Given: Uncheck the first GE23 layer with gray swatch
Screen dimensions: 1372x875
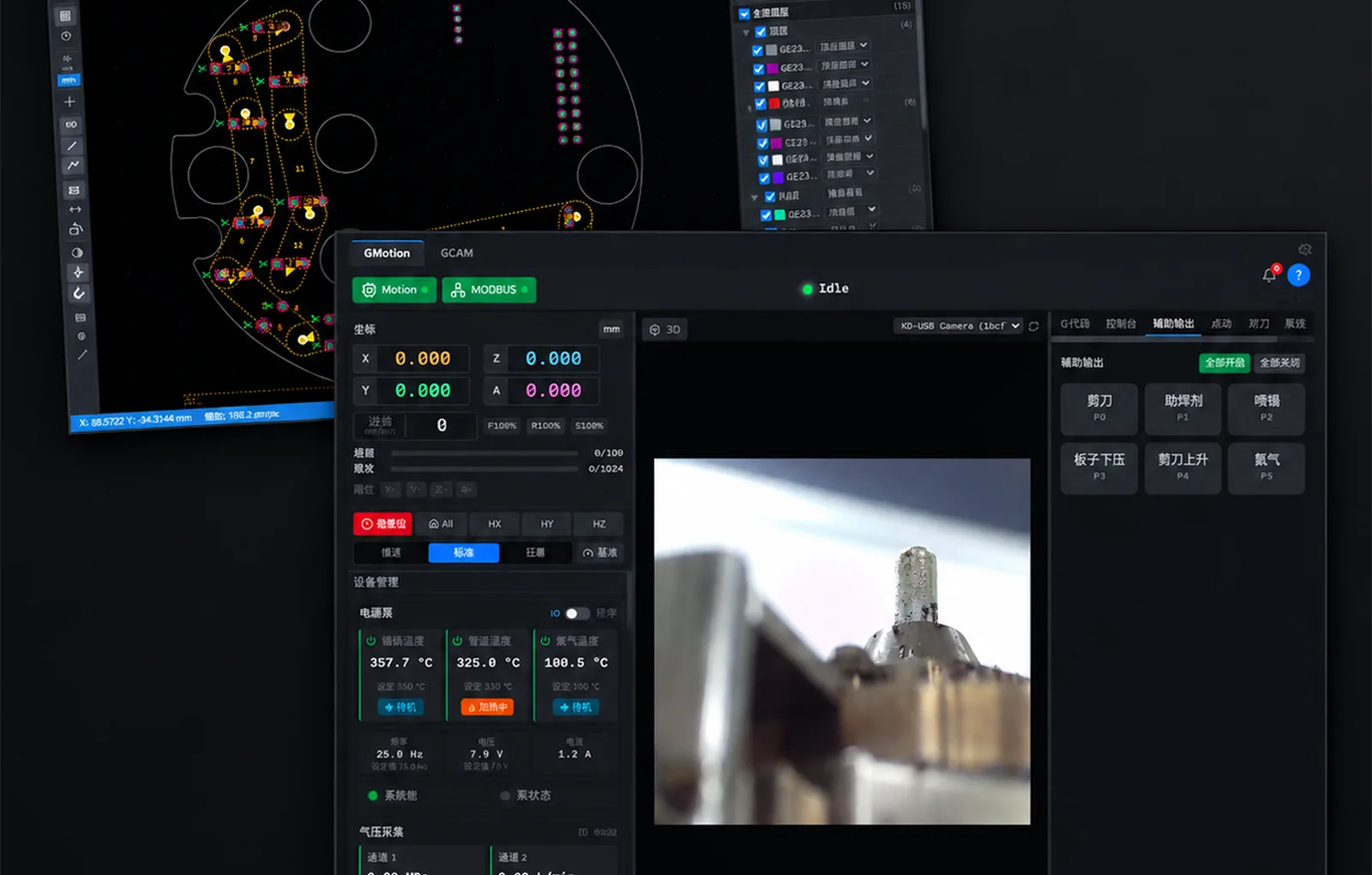Looking at the screenshot, I should coord(757,51).
